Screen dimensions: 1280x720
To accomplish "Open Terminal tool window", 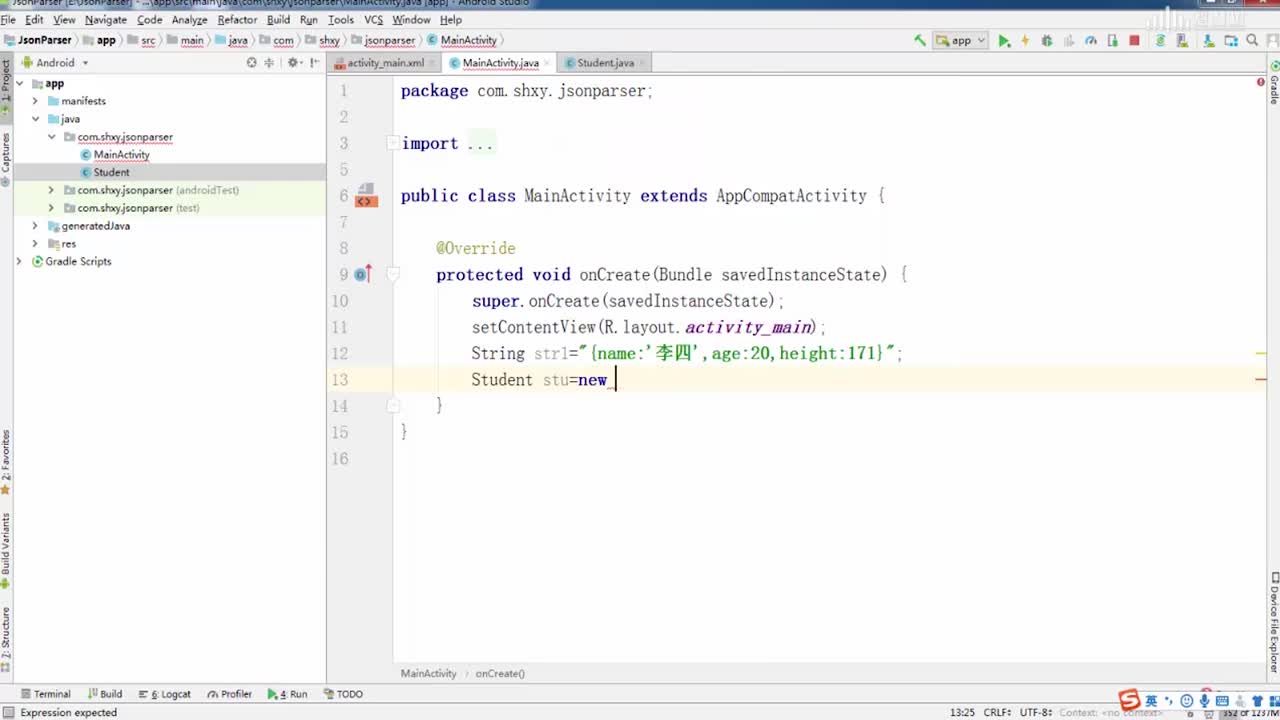I will tap(45, 694).
